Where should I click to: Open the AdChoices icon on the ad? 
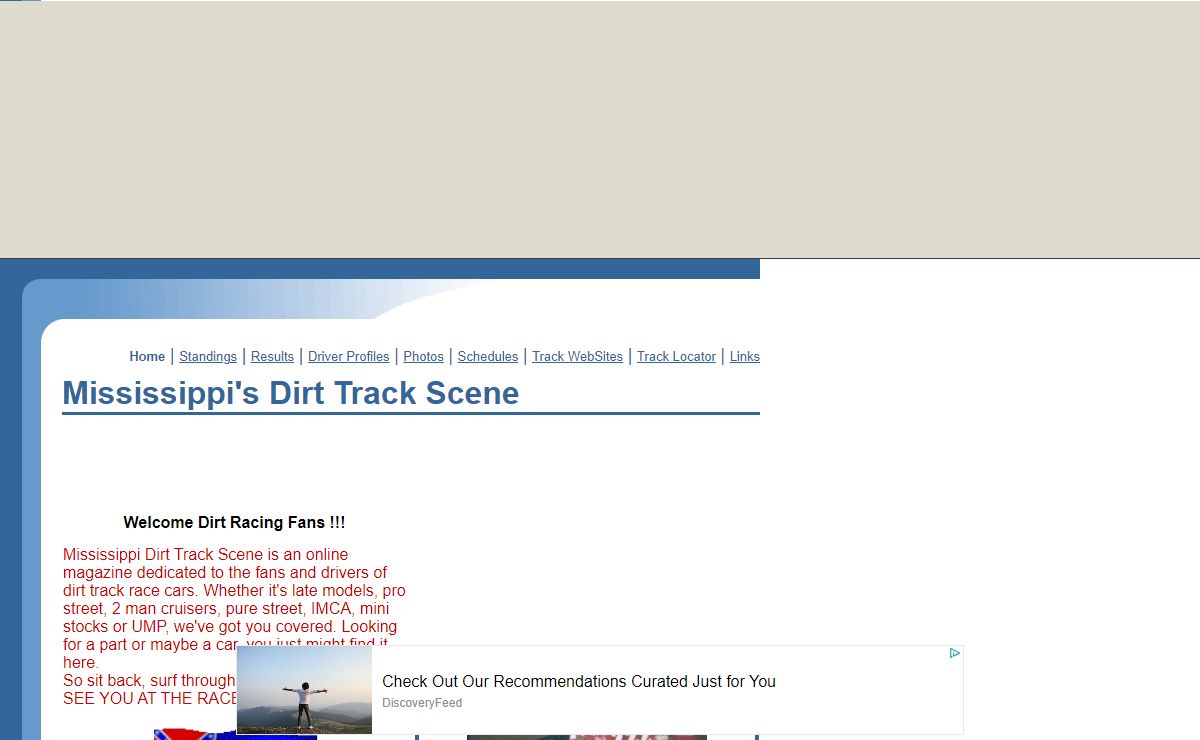pyautogui.click(x=954, y=654)
